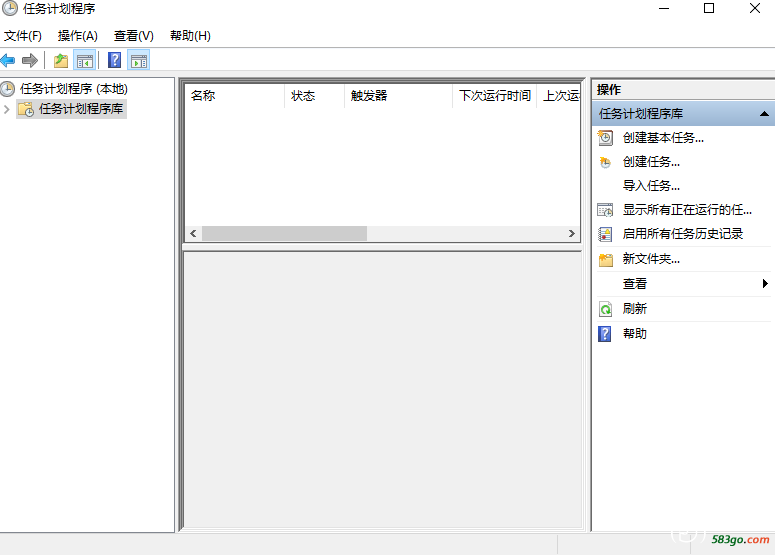Viewport: 775px width, 555px height.
Task: Minimize the 任务计划程序 window
Action: (664, 8)
